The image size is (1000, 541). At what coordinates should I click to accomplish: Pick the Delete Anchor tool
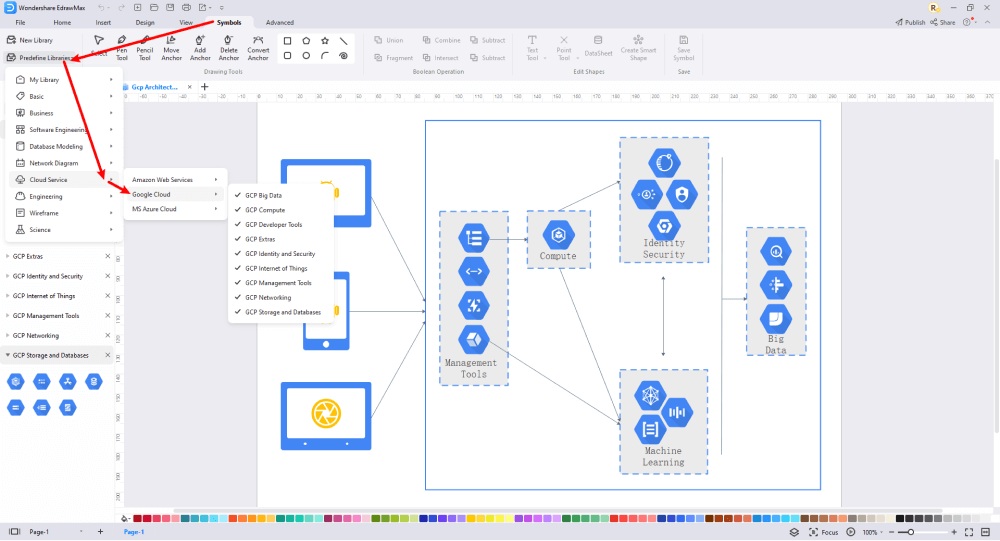(228, 48)
